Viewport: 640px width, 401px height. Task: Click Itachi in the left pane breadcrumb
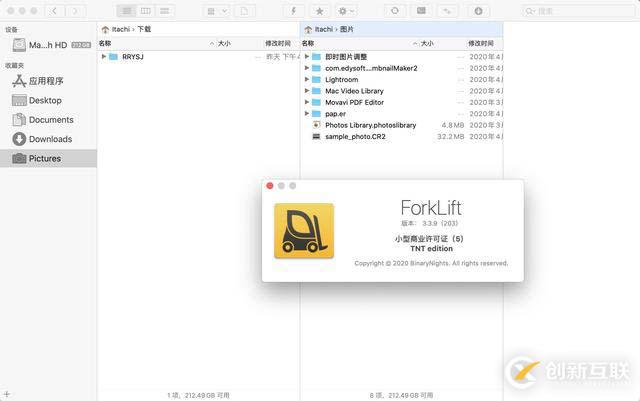point(121,29)
